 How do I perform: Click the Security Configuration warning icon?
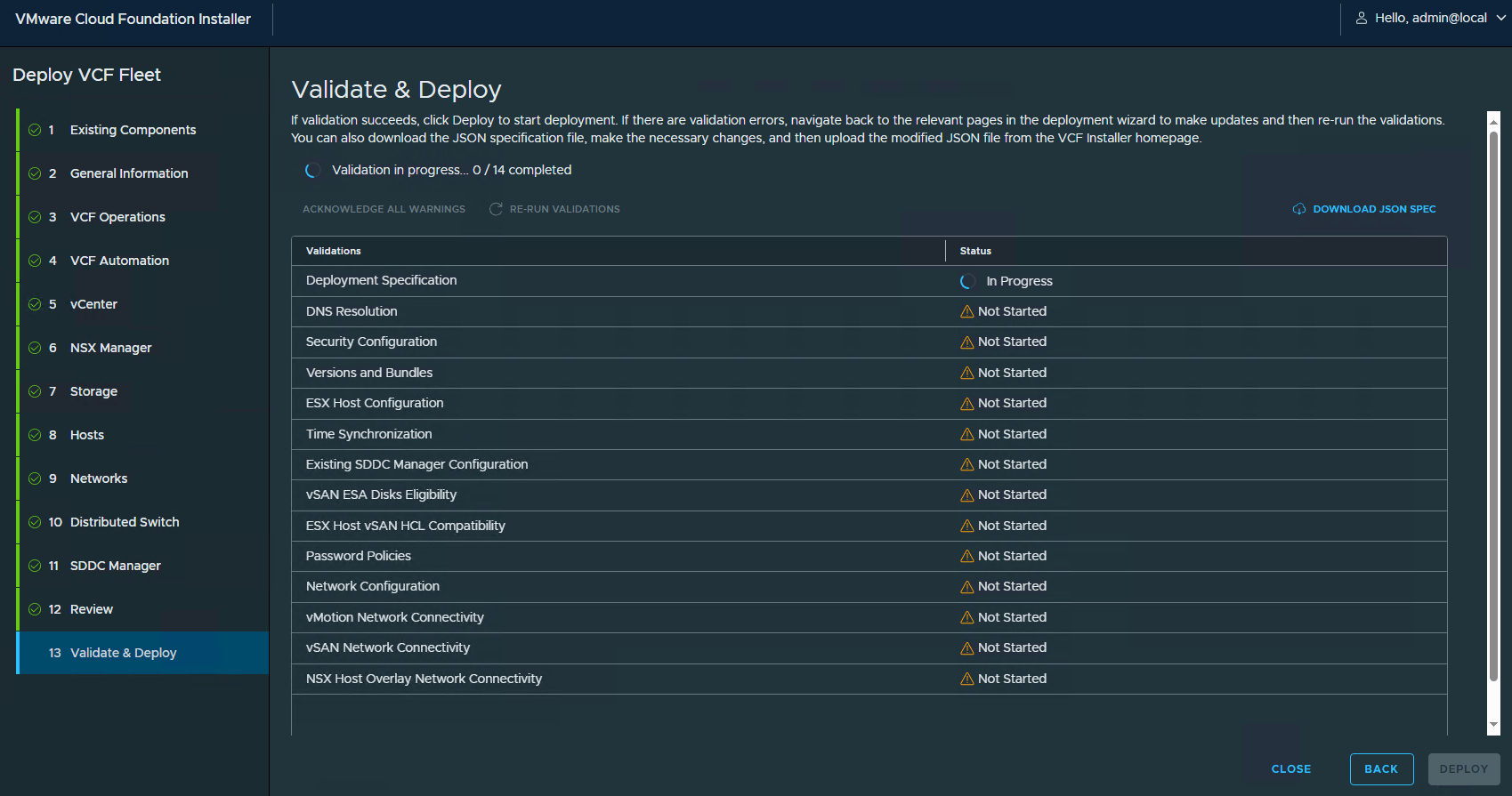(966, 342)
